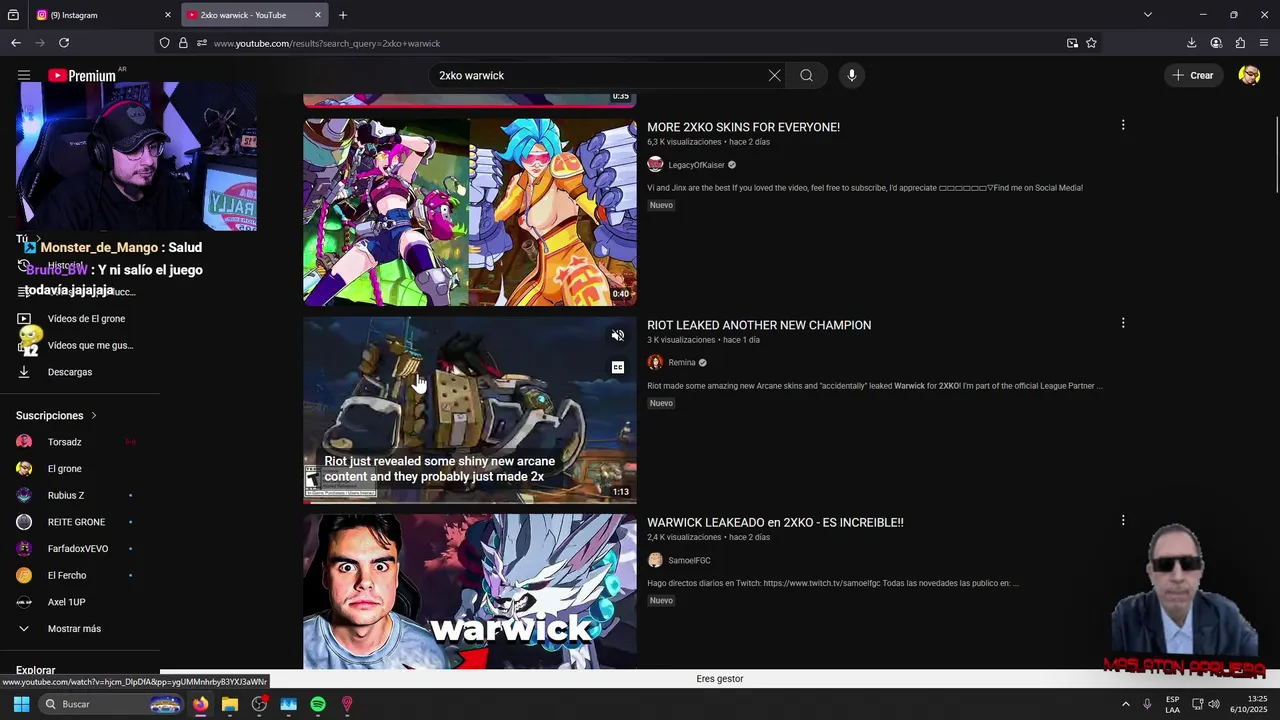Open FarfadoxVEVO subscription channel
Screen dimensions: 1280x720
coord(80,549)
